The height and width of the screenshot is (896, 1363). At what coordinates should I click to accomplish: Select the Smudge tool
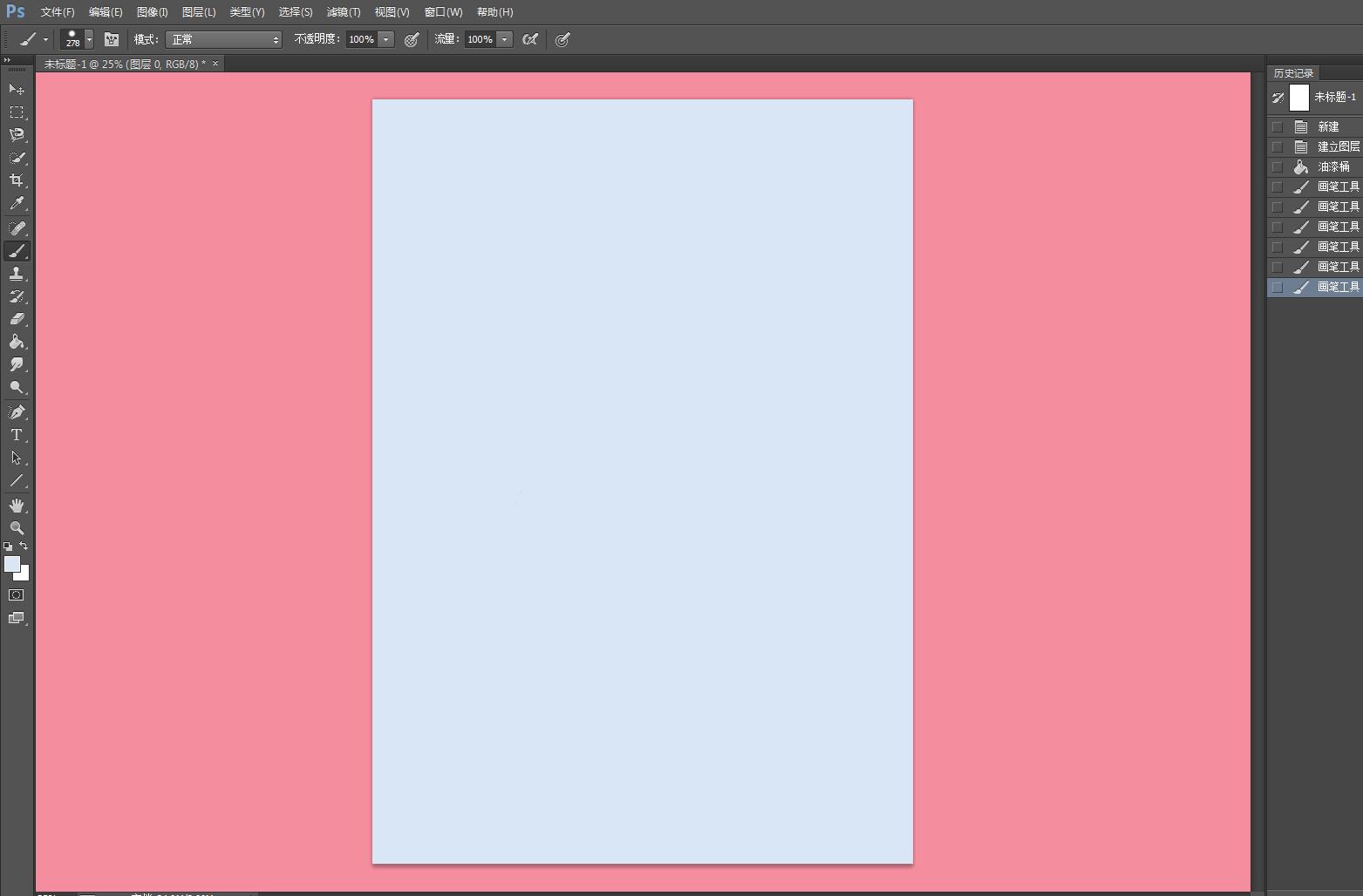(x=17, y=364)
